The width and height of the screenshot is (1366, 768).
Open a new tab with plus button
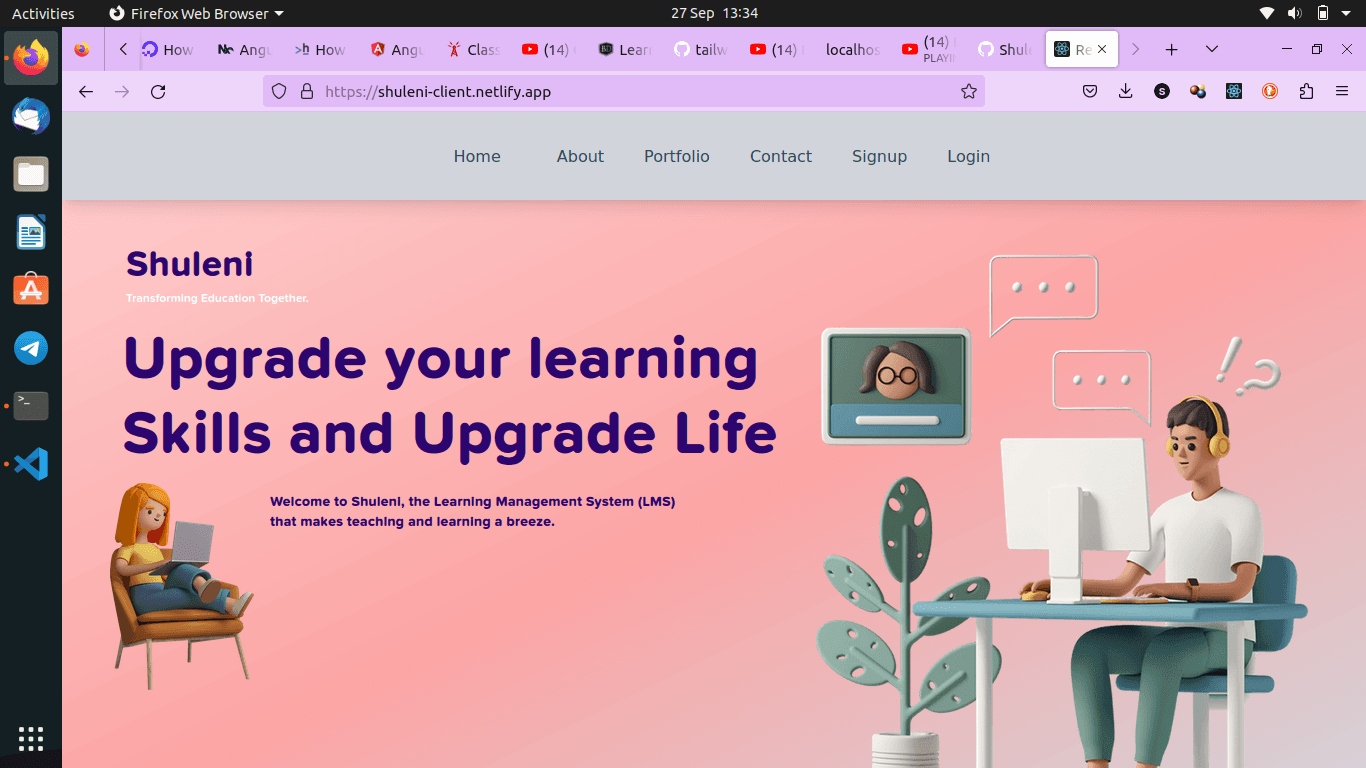point(1171,49)
